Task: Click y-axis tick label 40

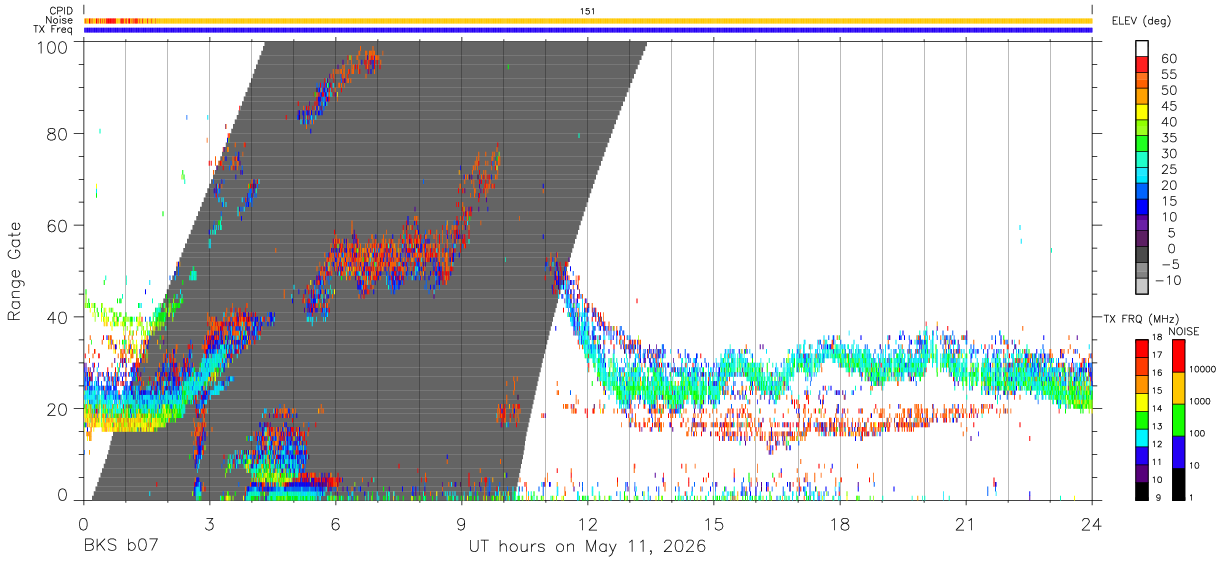Action: 57,317
